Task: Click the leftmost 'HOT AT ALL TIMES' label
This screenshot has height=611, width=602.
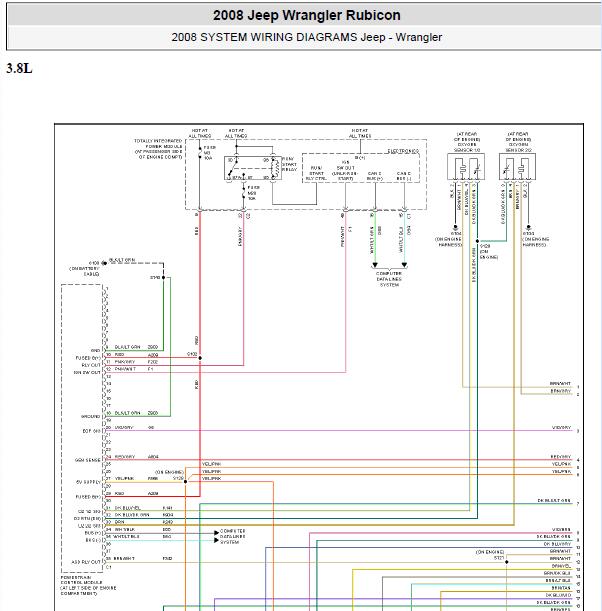Action: pyautogui.click(x=200, y=133)
